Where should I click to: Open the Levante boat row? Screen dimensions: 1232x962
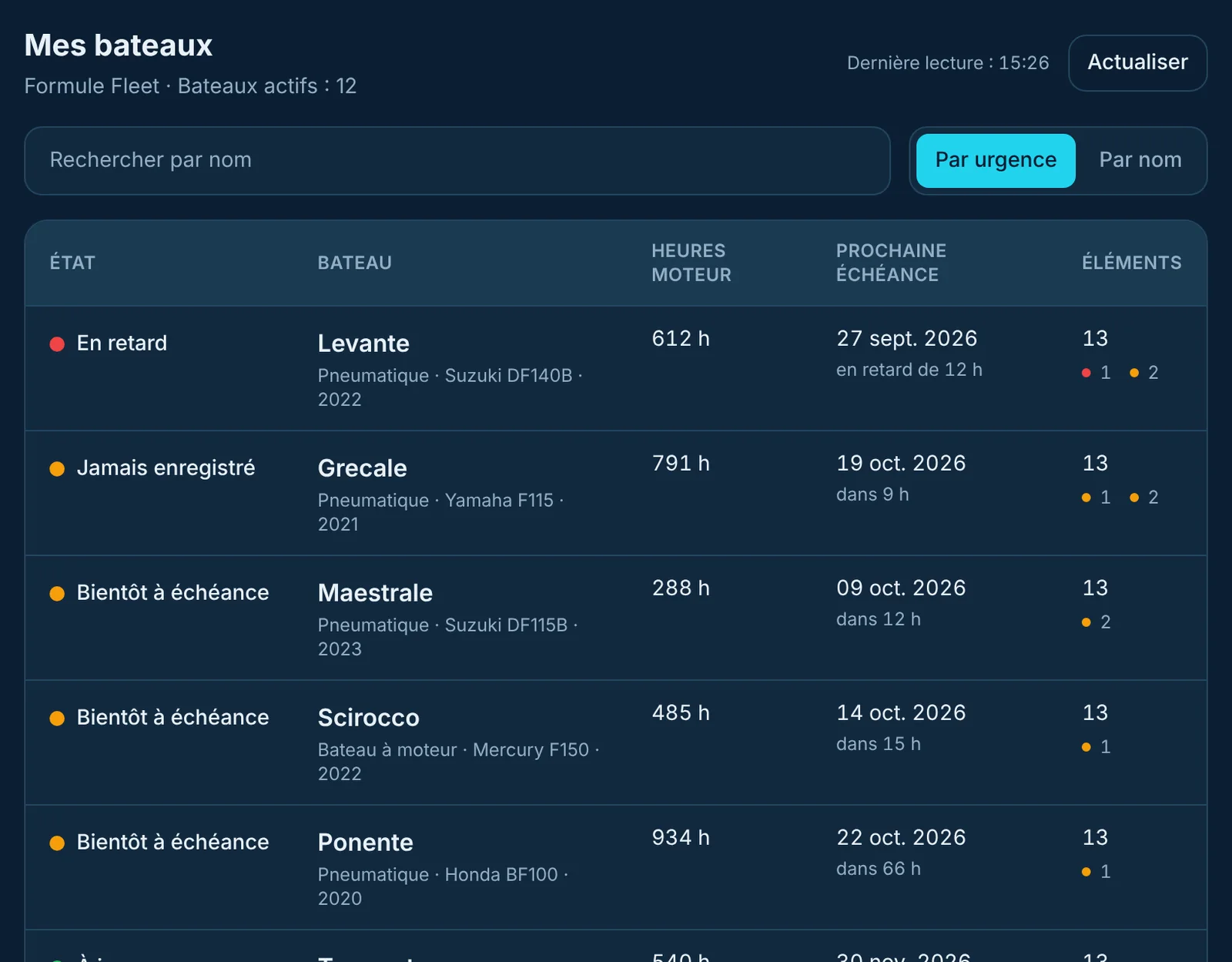point(616,368)
